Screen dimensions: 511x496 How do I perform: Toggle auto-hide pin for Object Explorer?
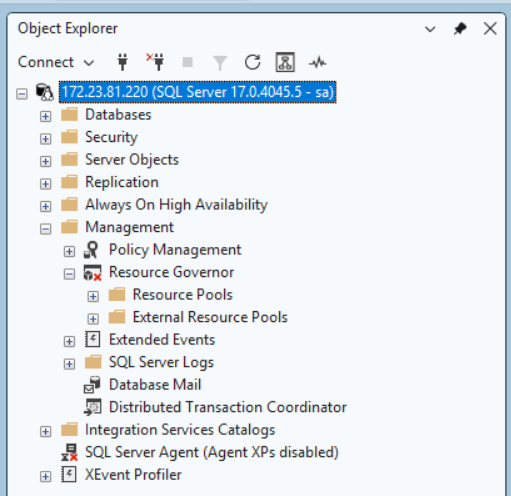click(x=460, y=29)
